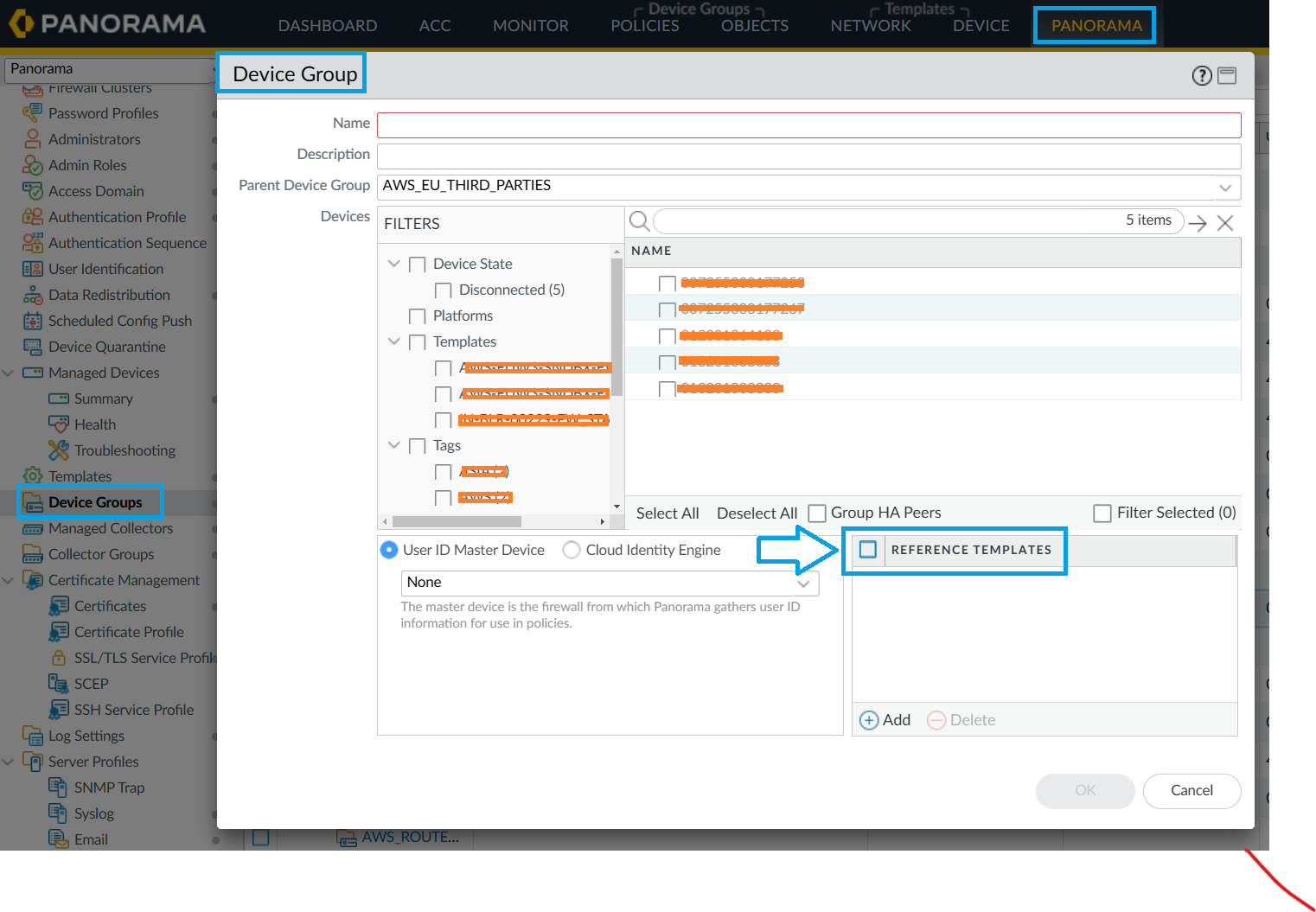Collapse the Server Profiles tree node

click(9, 762)
